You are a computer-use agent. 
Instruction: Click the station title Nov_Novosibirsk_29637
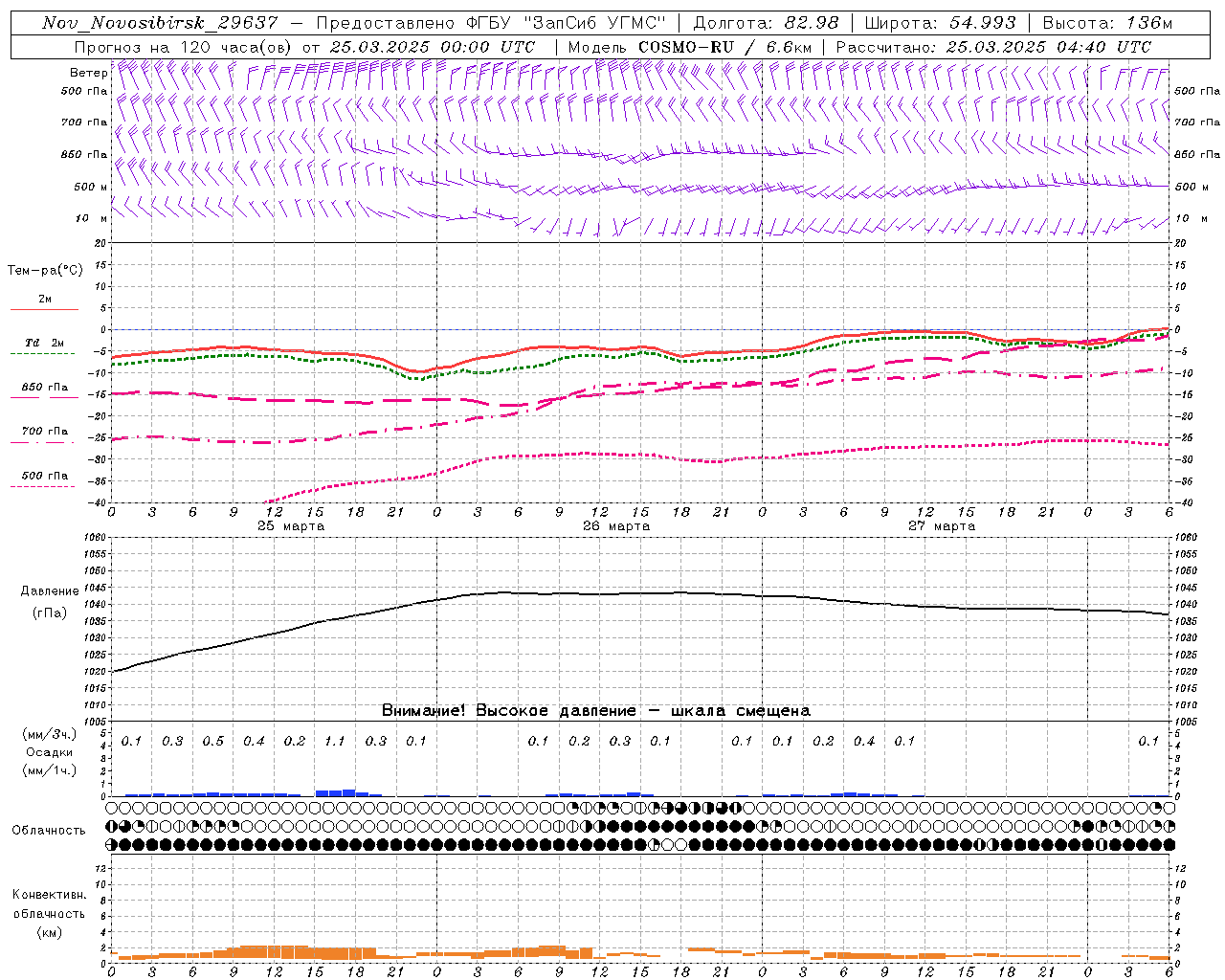(x=160, y=23)
